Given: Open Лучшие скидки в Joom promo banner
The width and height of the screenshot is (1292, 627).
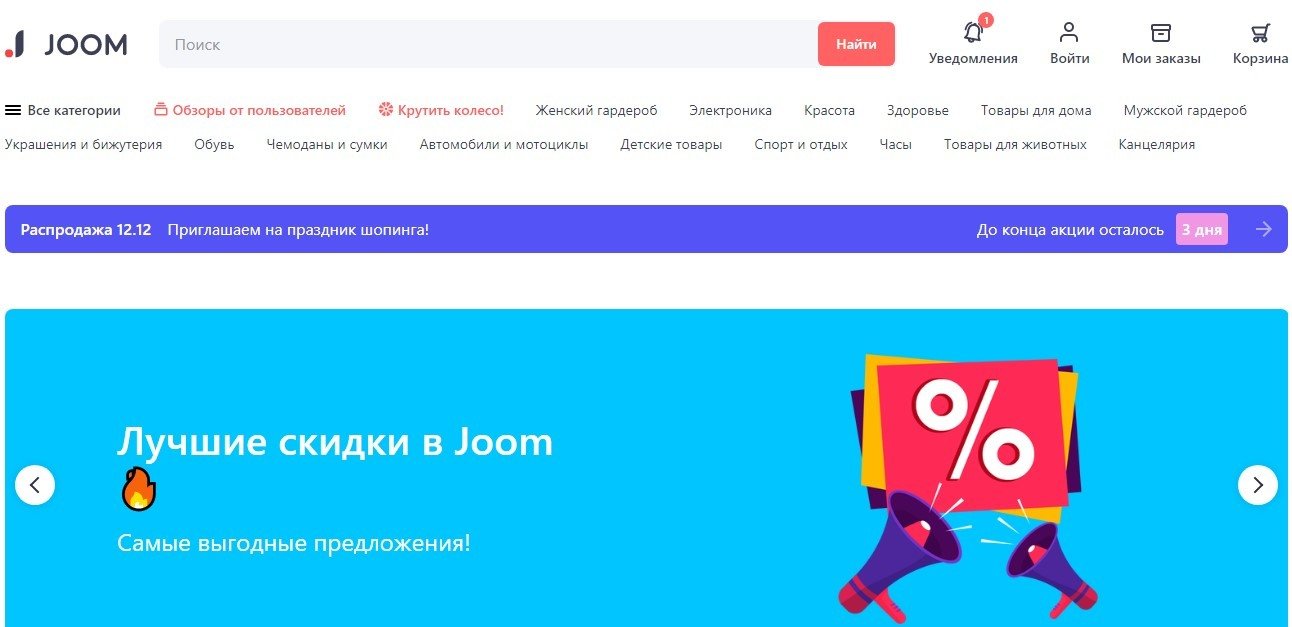Looking at the screenshot, I should tap(646, 468).
